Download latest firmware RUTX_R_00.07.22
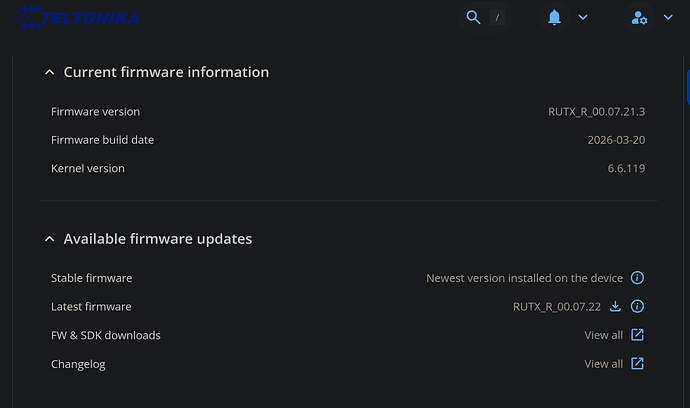This screenshot has height=408, width=690. click(x=616, y=306)
